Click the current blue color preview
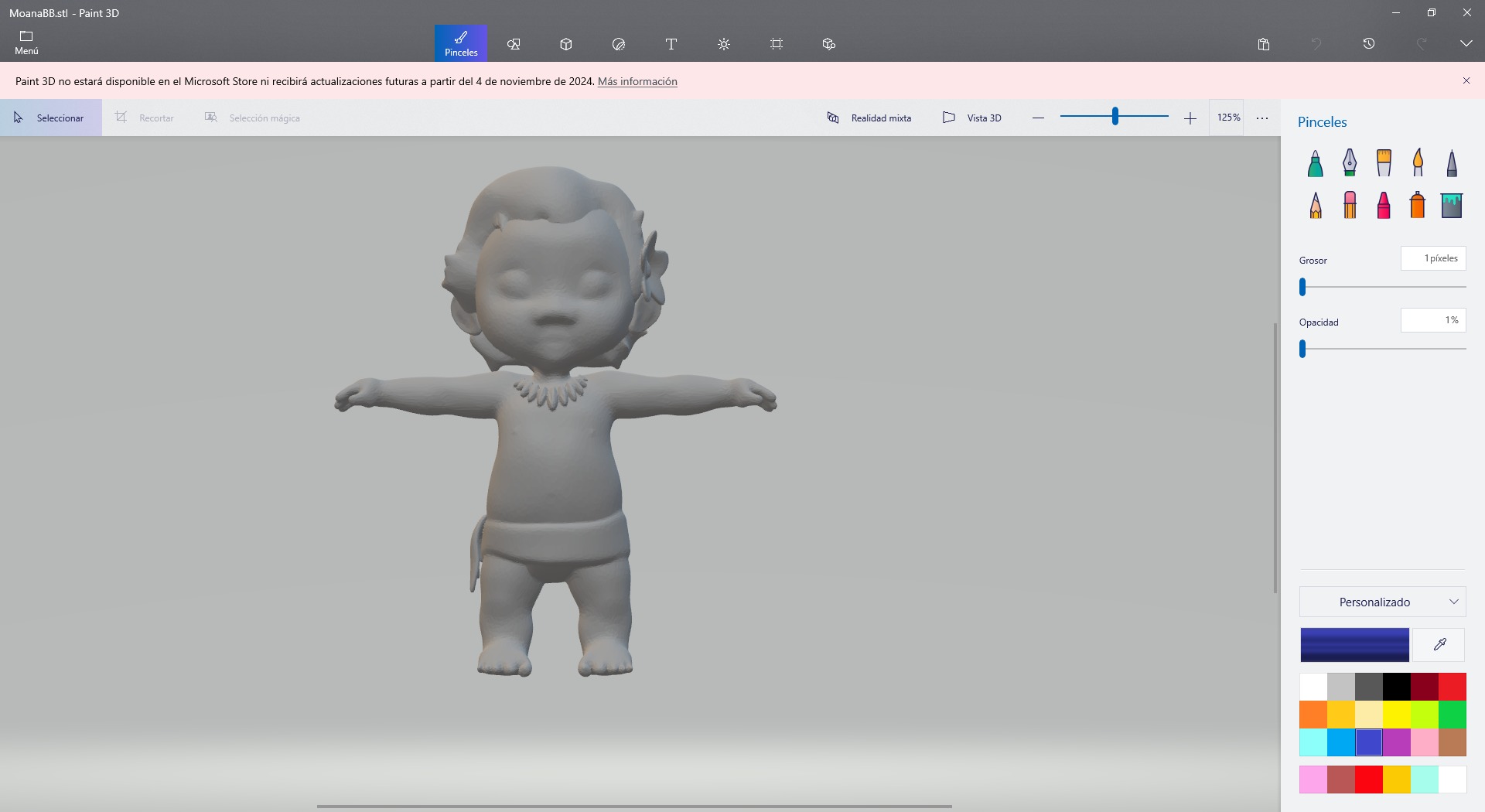 tap(1354, 645)
